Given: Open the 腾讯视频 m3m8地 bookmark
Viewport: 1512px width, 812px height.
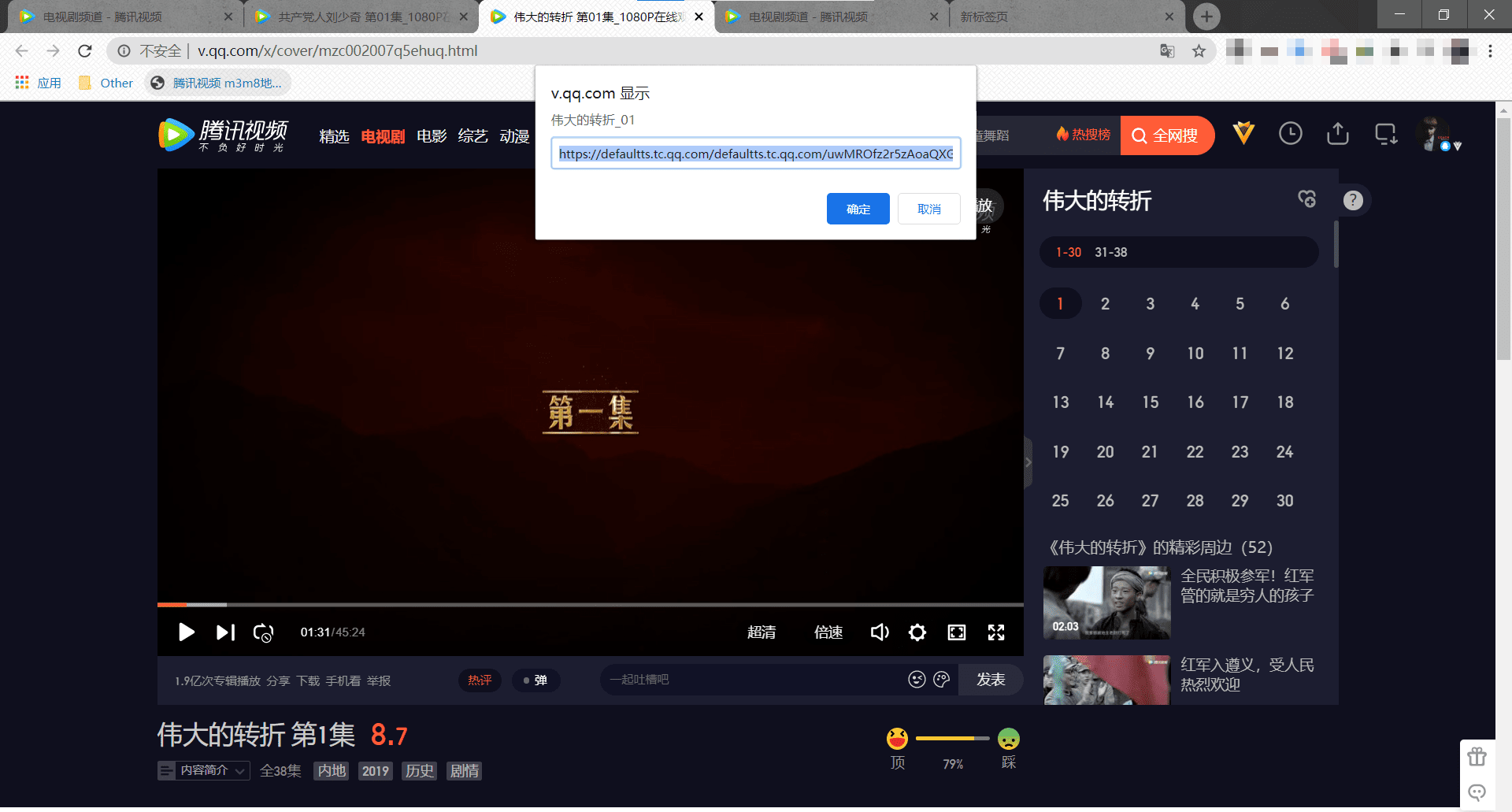Looking at the screenshot, I should (217, 83).
